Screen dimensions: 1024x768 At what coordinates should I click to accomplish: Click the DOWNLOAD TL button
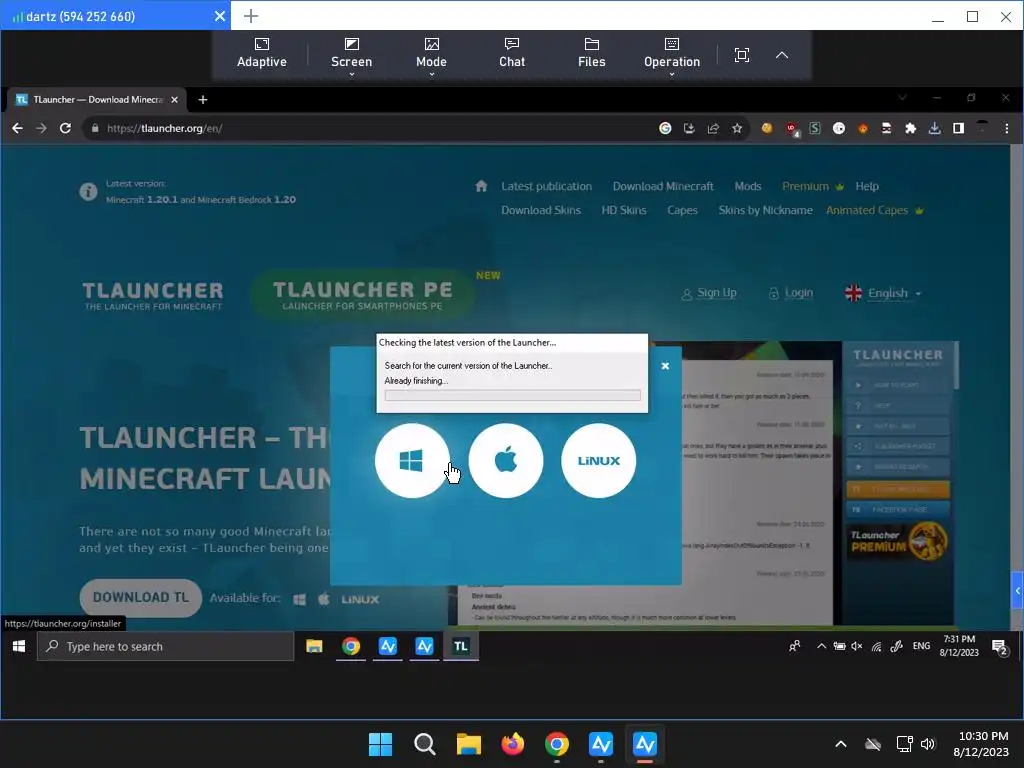(140, 598)
